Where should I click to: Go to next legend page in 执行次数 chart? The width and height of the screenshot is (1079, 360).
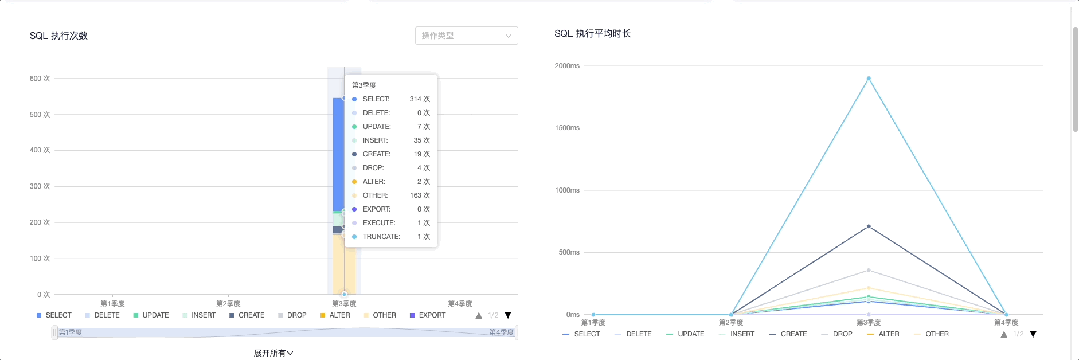[x=508, y=315]
